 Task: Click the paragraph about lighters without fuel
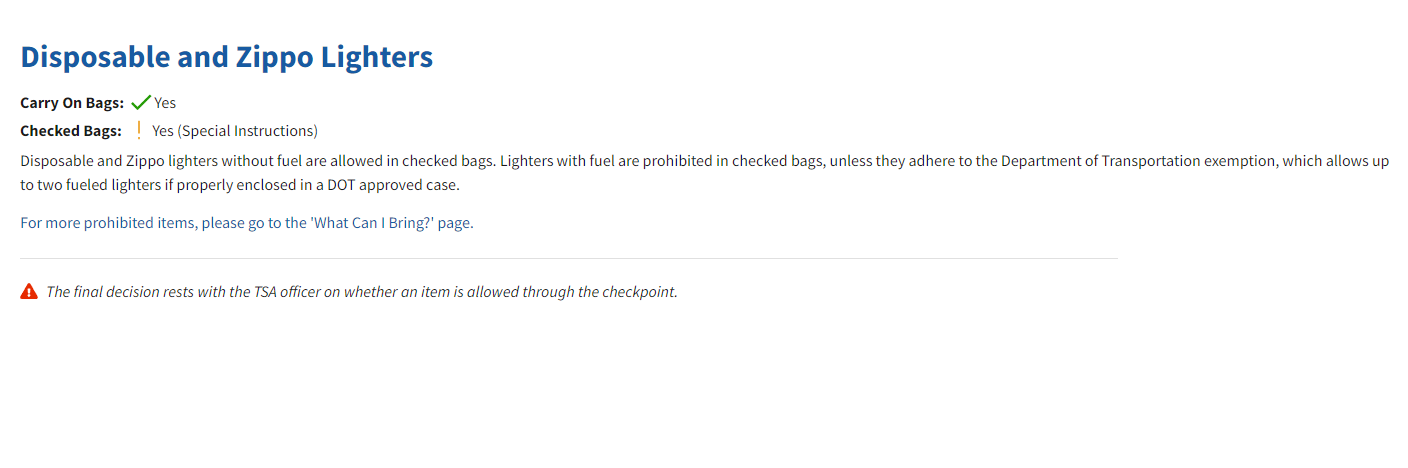pyautogui.click(x=704, y=173)
